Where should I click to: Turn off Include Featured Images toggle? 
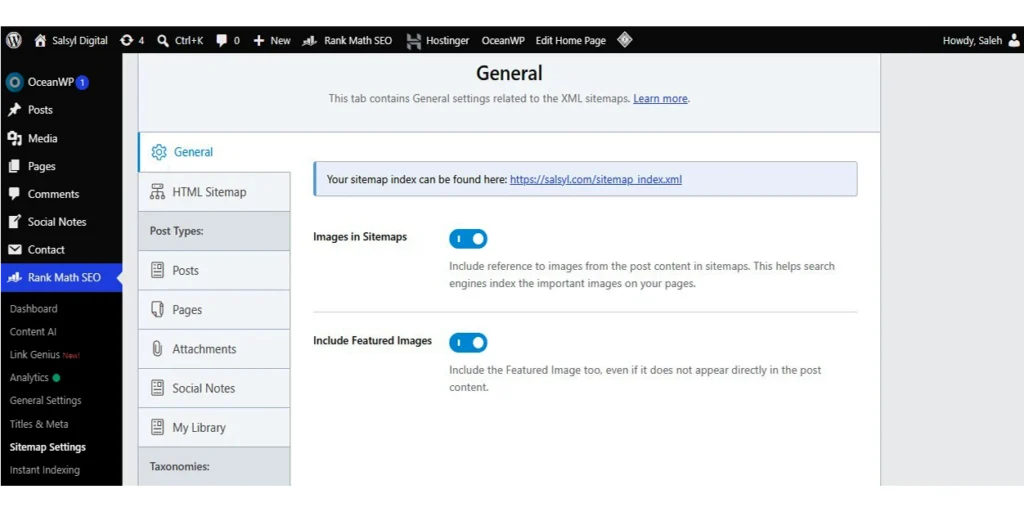click(x=468, y=342)
